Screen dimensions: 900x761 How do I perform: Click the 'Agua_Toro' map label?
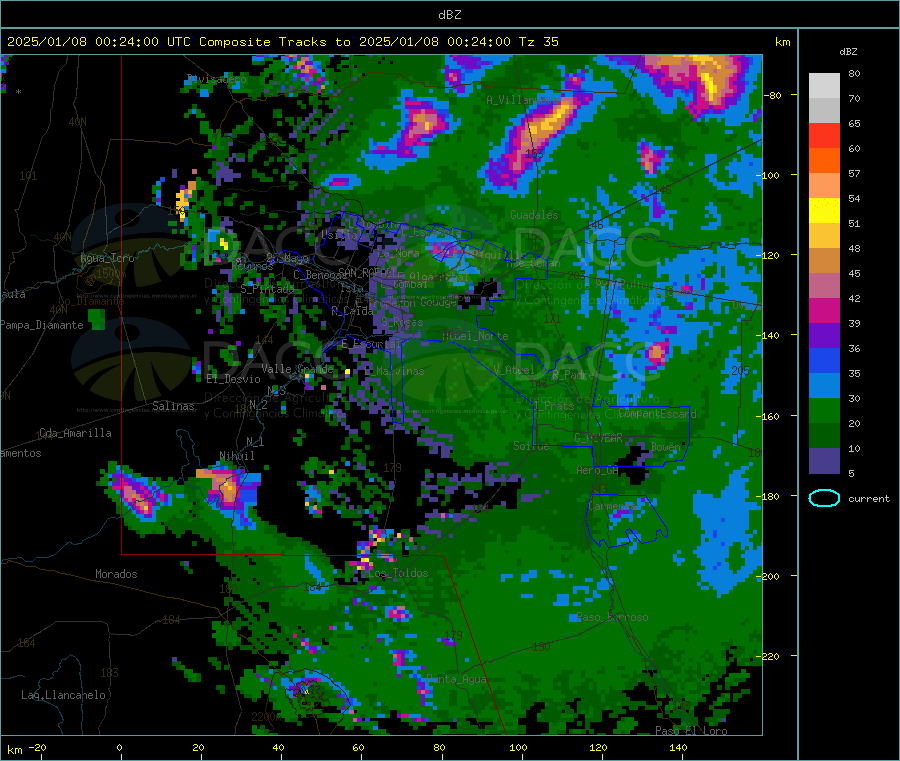[107, 258]
